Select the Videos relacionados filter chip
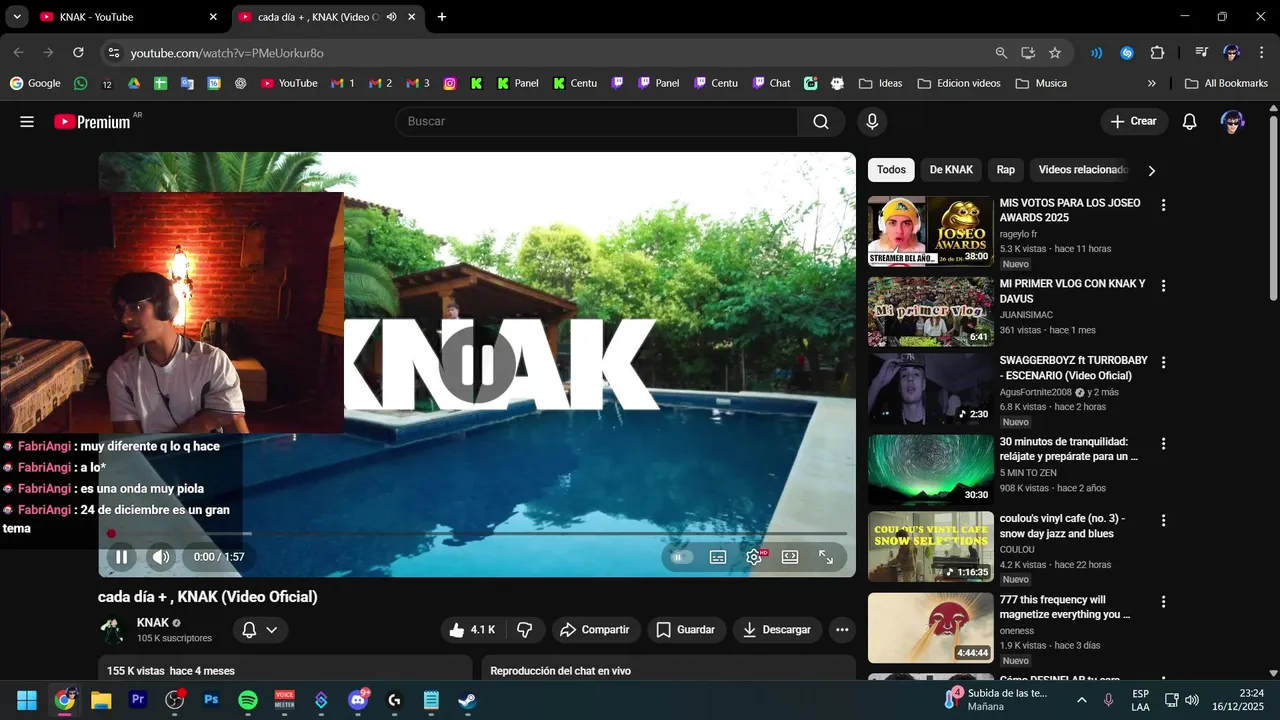Image resolution: width=1280 pixels, height=720 pixels. (1083, 170)
